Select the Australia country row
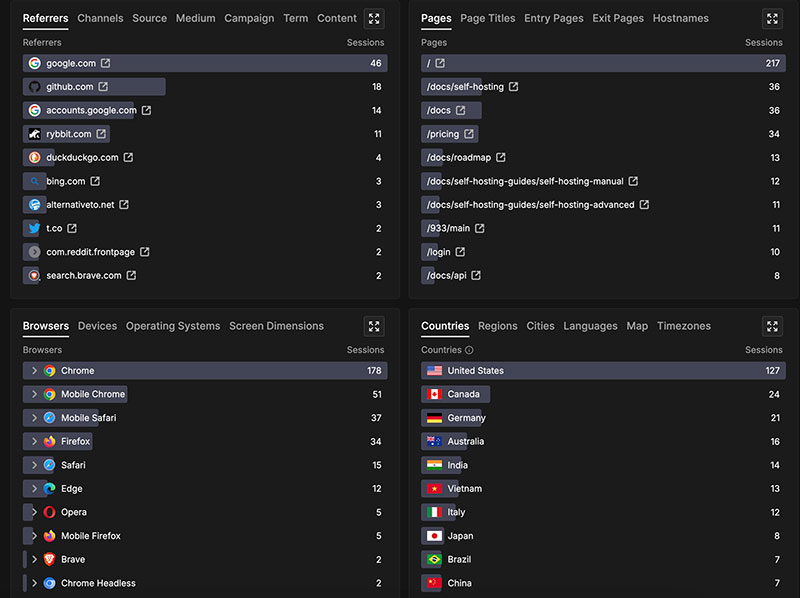 point(603,441)
